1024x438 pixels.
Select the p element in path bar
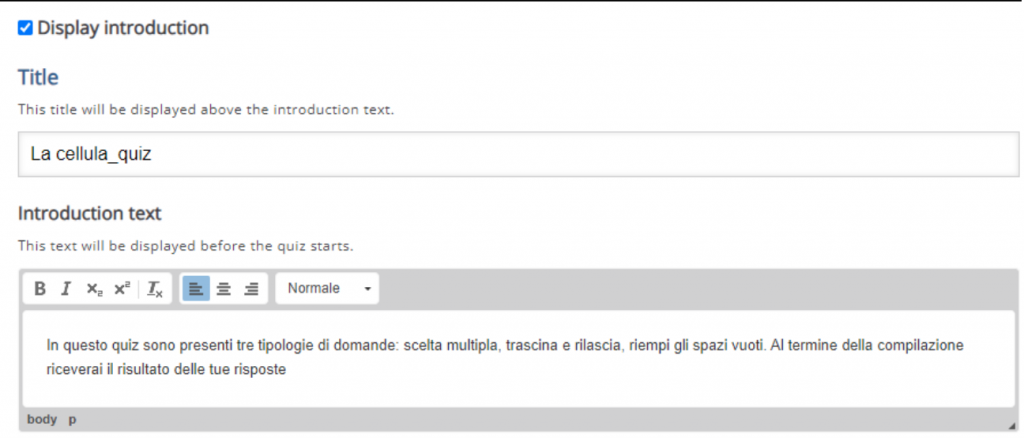tap(72, 420)
